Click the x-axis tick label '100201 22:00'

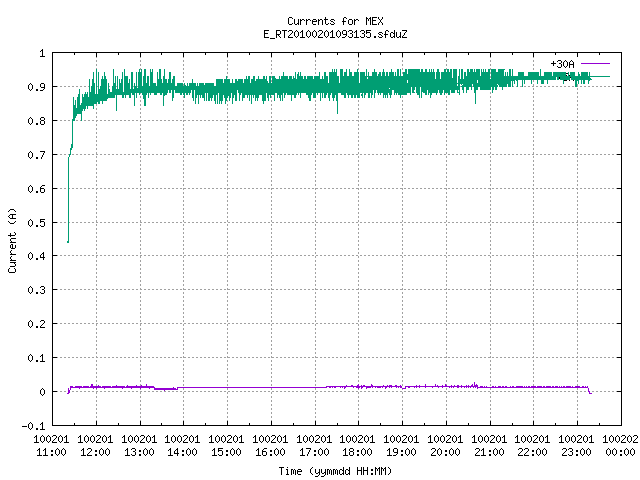(532, 446)
